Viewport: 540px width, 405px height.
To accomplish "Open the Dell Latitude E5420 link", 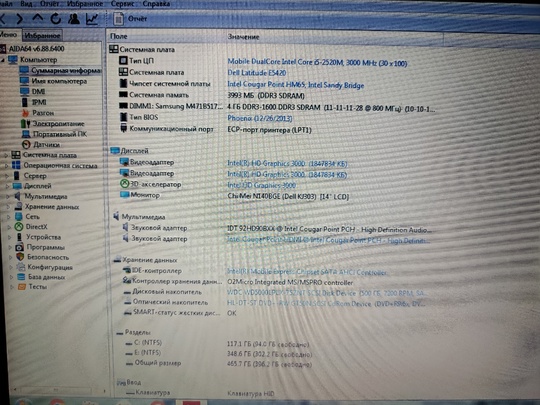I will point(257,73).
